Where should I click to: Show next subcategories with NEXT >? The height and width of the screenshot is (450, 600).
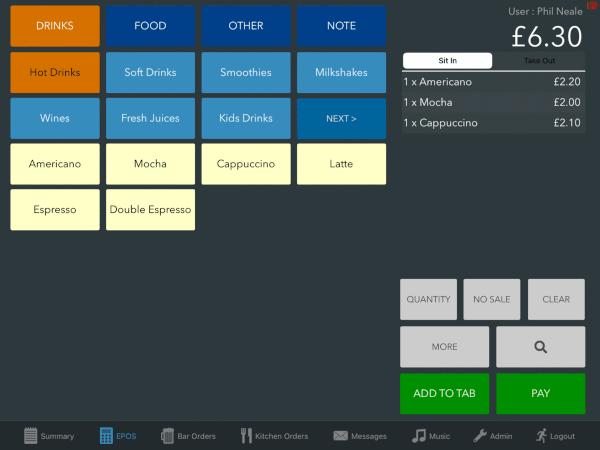[341, 118]
